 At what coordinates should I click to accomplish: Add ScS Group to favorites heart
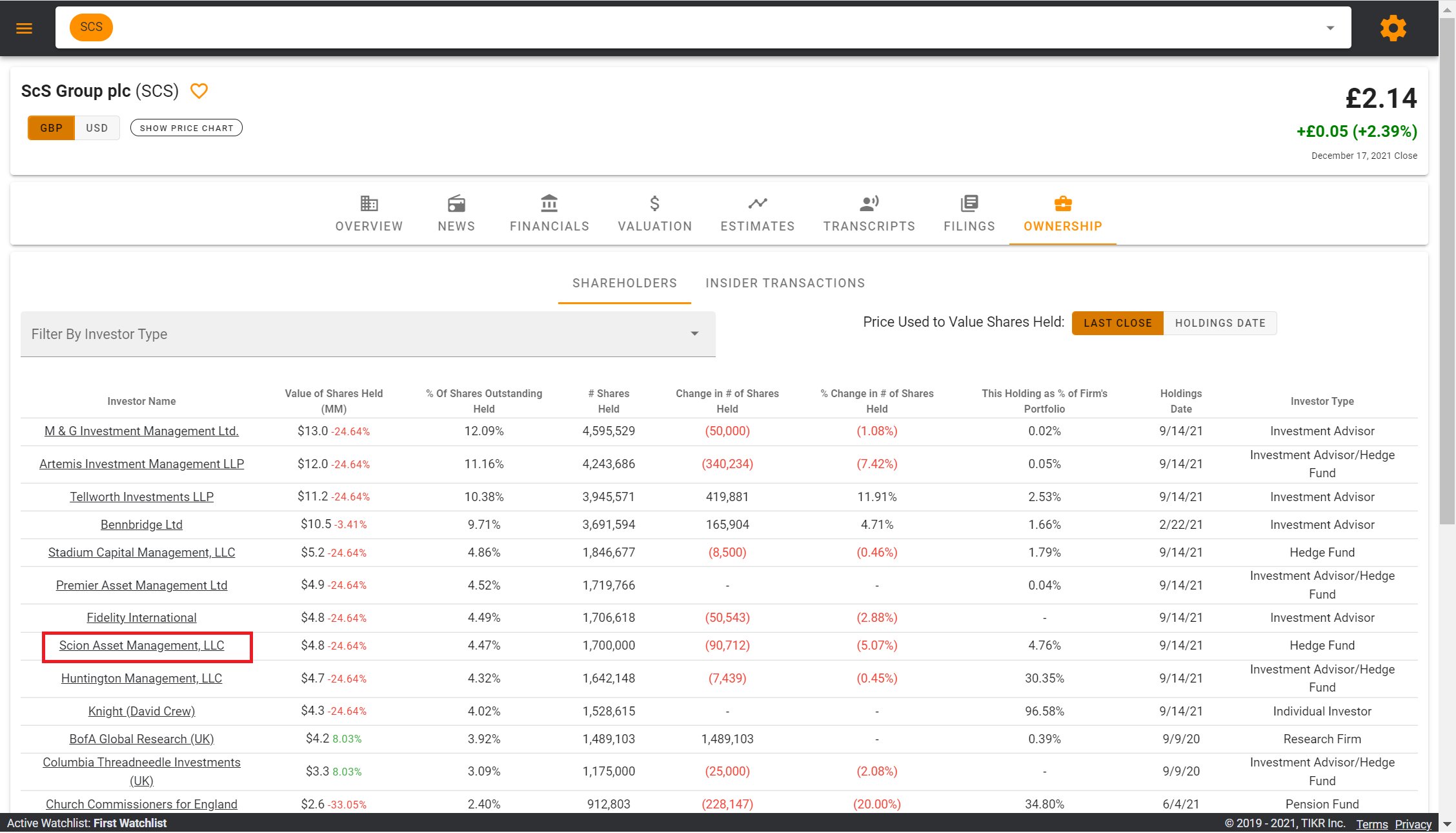pos(199,91)
